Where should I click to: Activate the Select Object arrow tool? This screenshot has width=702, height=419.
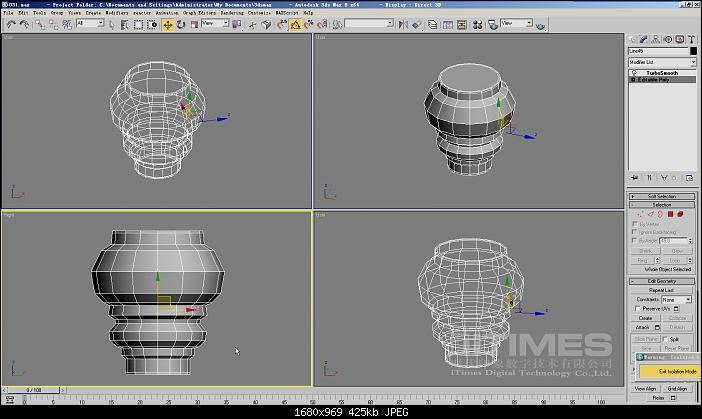pos(112,24)
